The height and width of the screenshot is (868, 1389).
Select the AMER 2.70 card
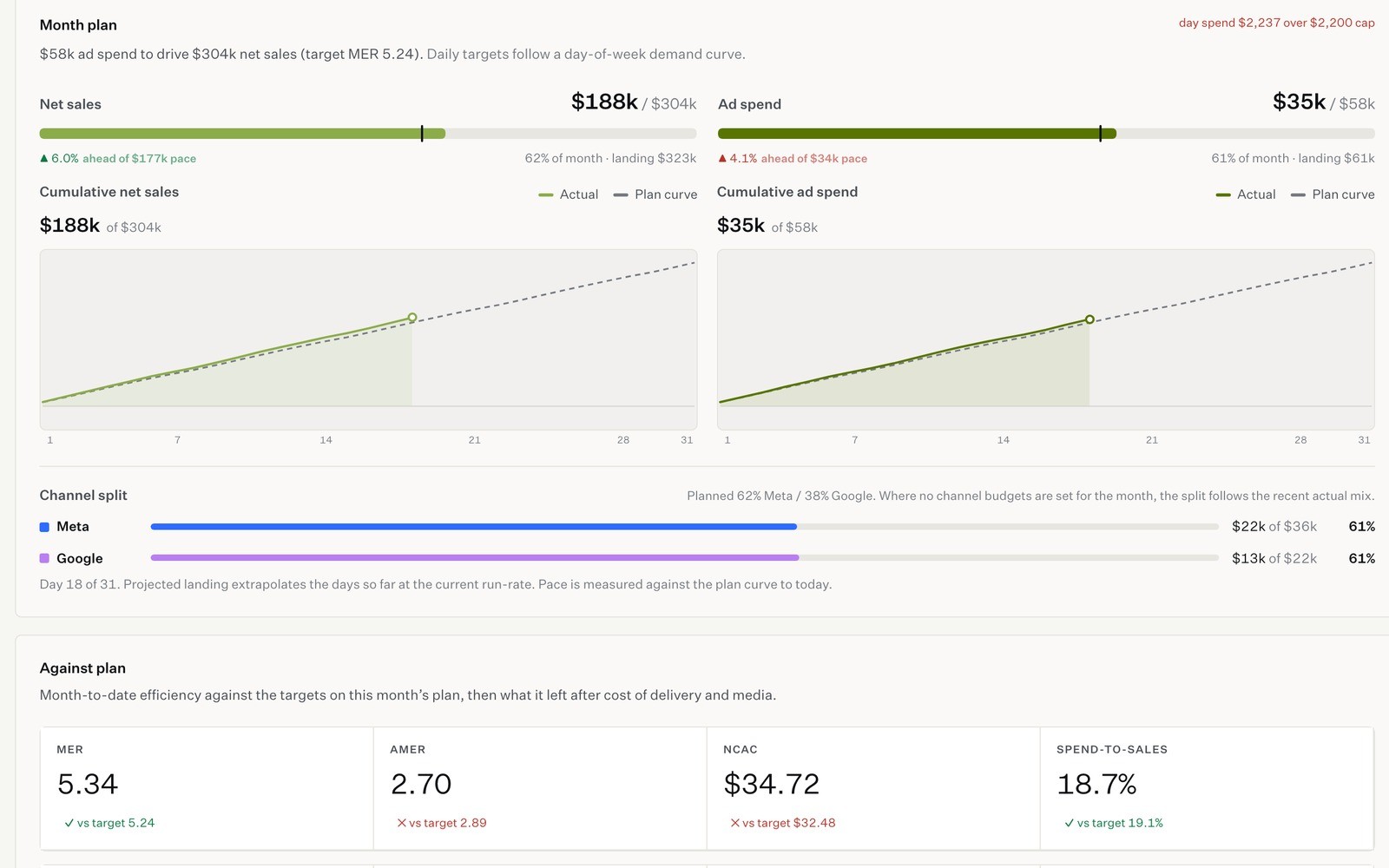tap(540, 788)
